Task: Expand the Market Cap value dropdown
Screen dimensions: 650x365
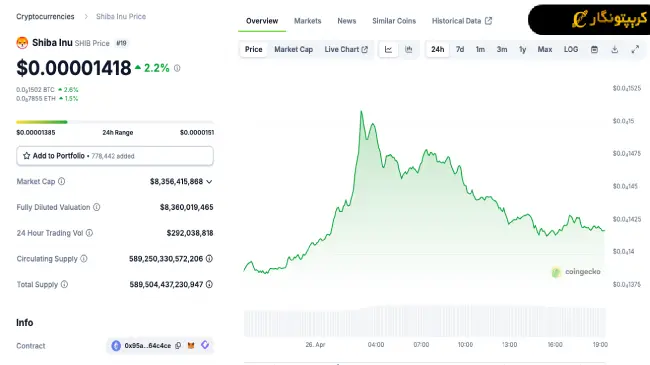Action: click(x=209, y=182)
